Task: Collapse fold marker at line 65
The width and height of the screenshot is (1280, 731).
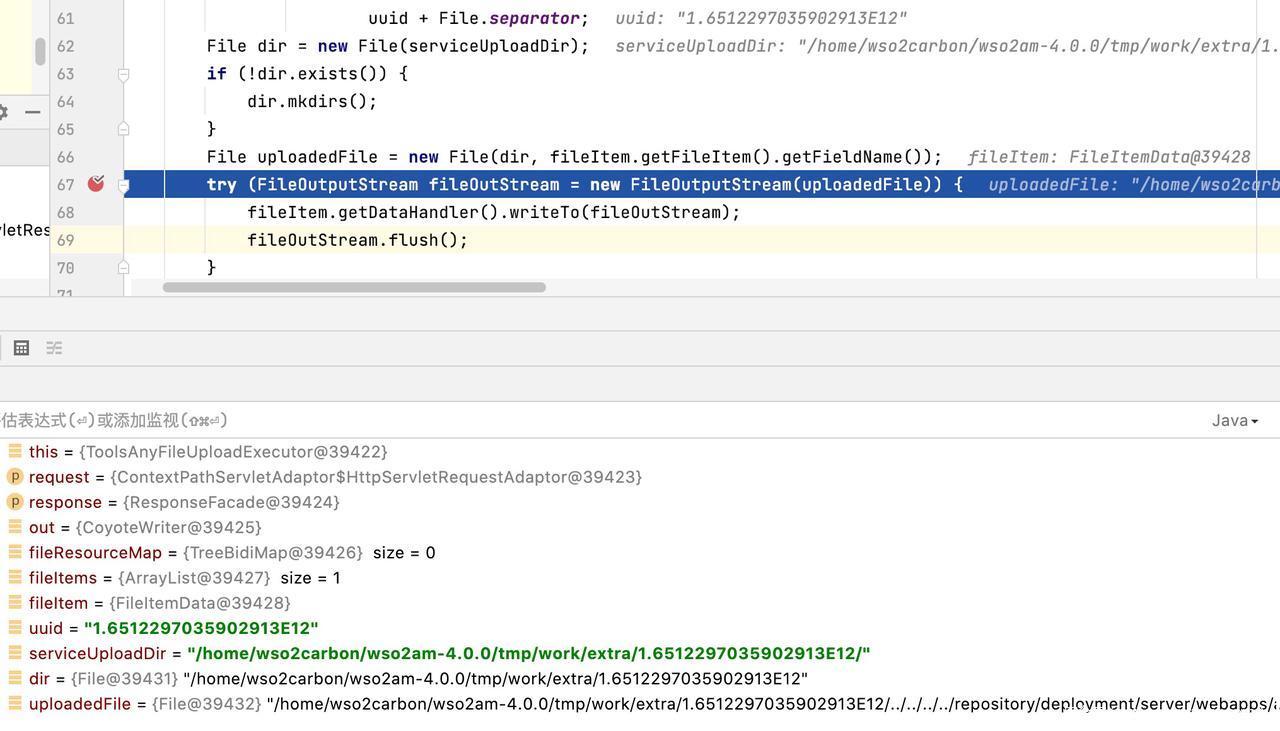Action: (x=124, y=129)
